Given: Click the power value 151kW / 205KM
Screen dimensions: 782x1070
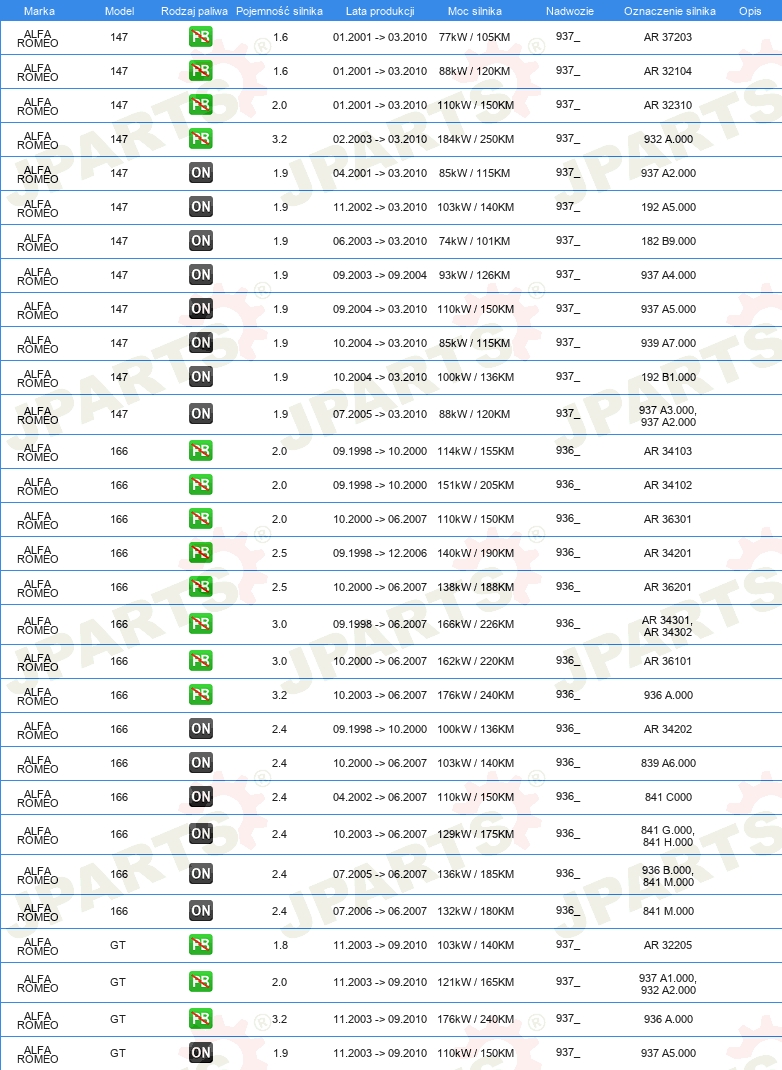Looking at the screenshot, I should coord(476,485).
